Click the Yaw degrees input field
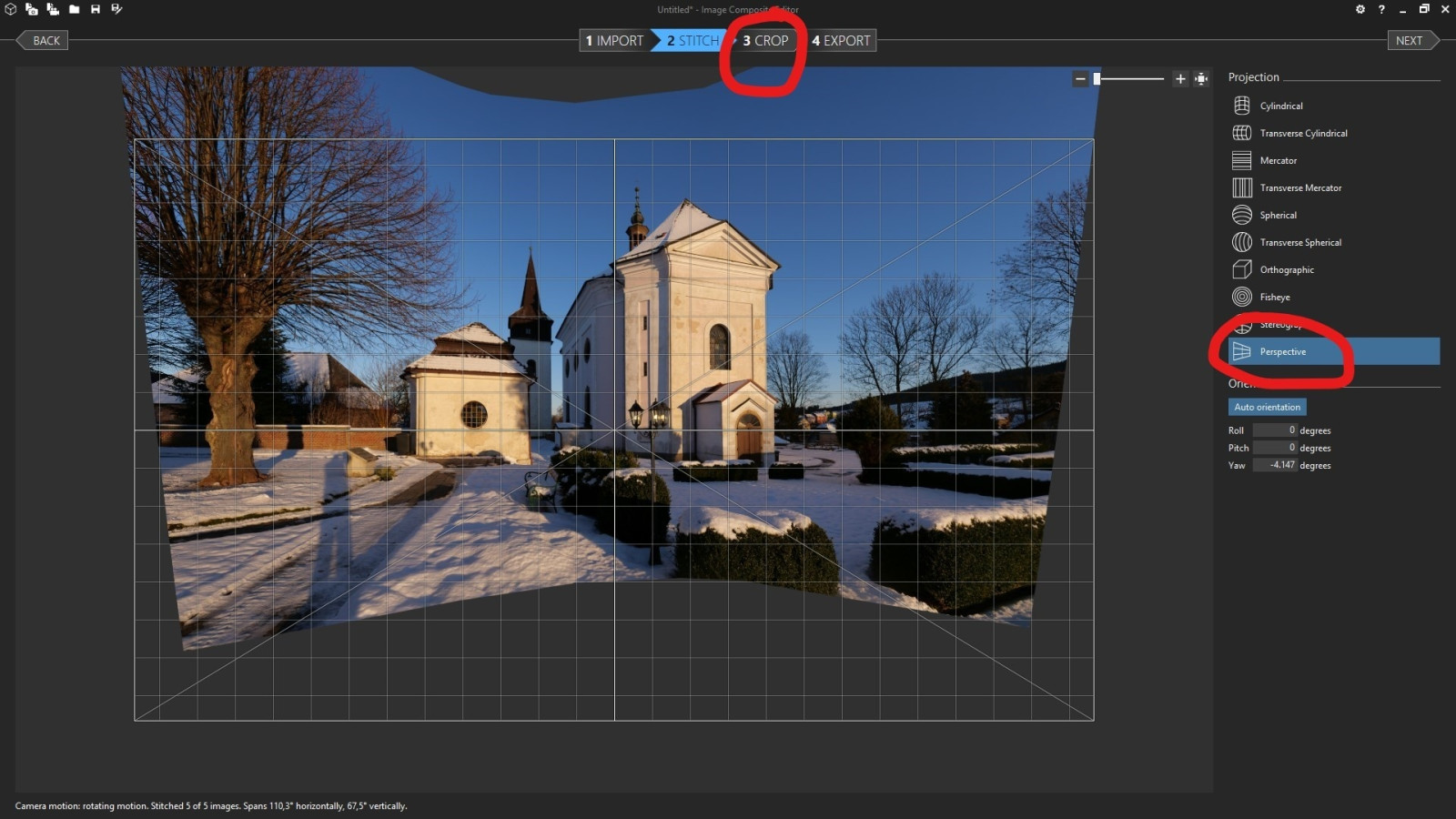The width and height of the screenshot is (1456, 819). [x=1275, y=465]
